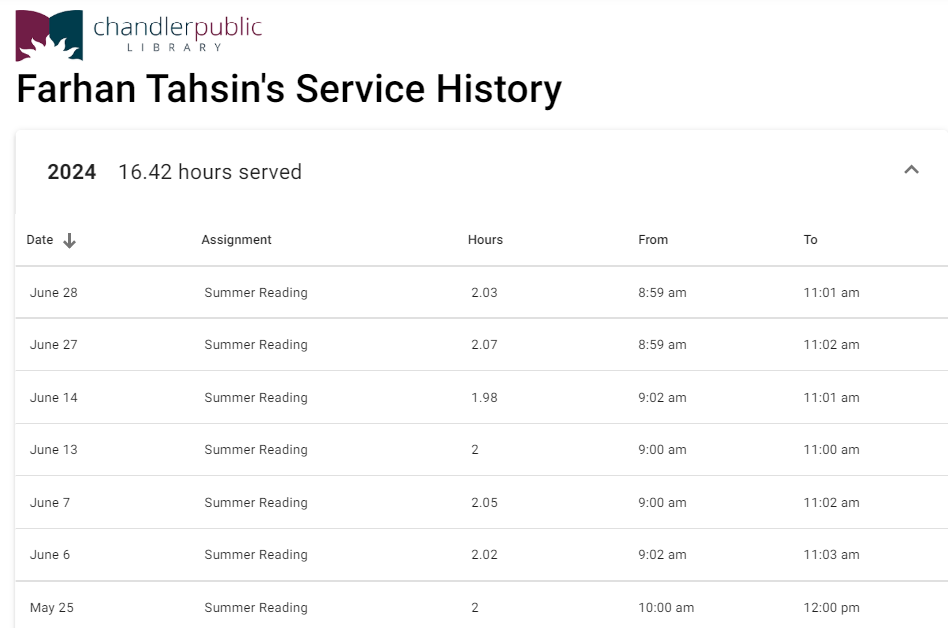Click the To column header
Viewport: 948px width, 628px height.
810,240
